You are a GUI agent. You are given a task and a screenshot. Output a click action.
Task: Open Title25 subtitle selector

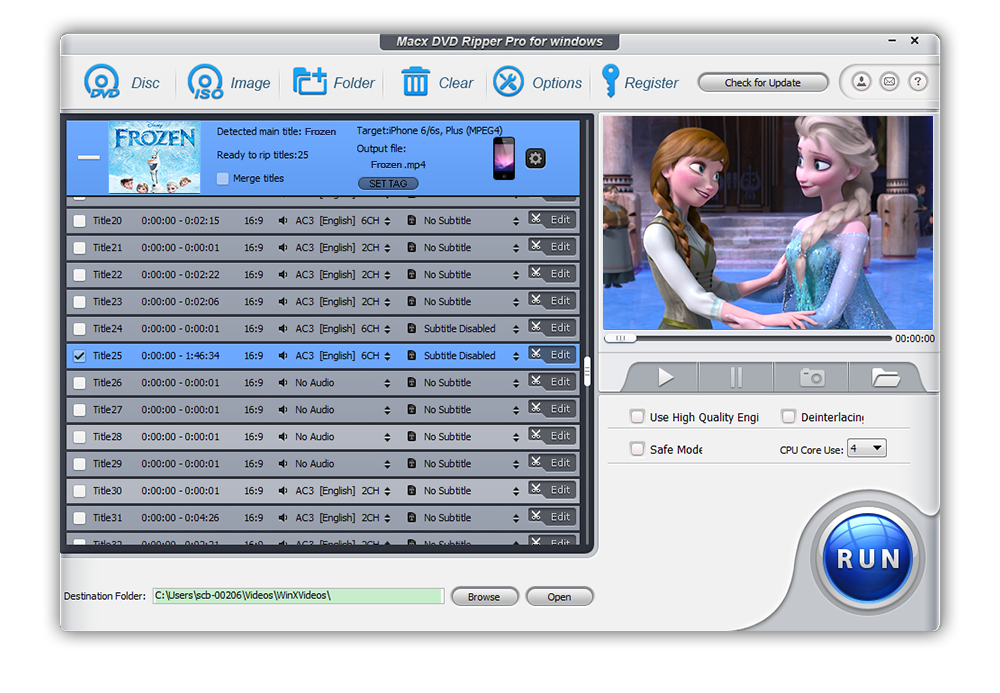point(516,356)
